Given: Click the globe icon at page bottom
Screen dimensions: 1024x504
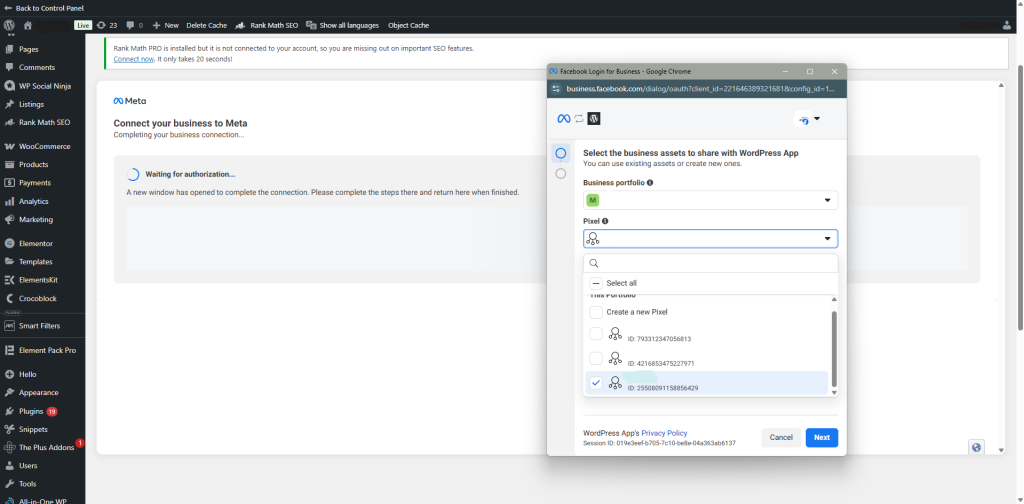Looking at the screenshot, I should click(x=977, y=447).
